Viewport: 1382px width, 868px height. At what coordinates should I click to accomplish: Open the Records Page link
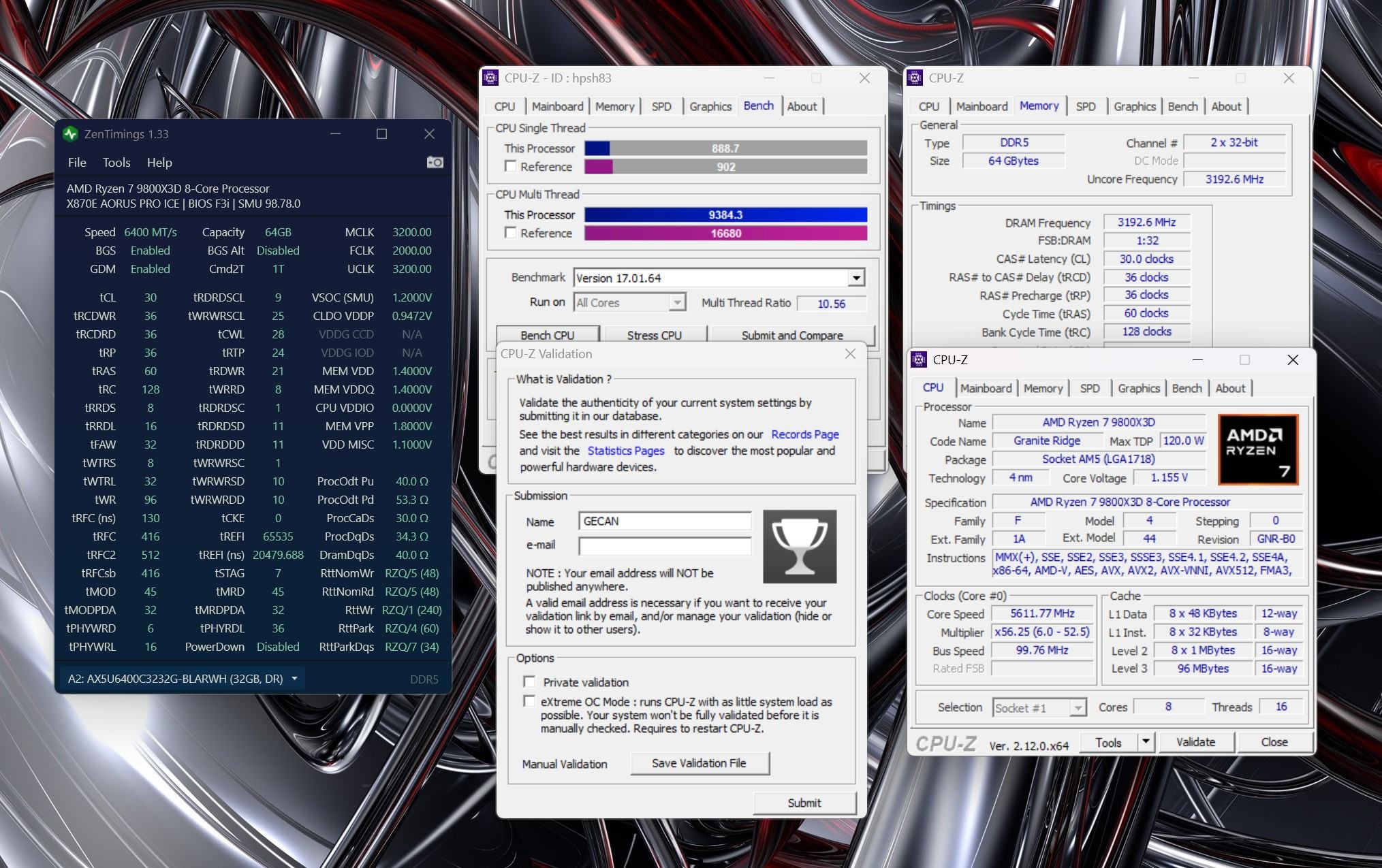(x=804, y=434)
